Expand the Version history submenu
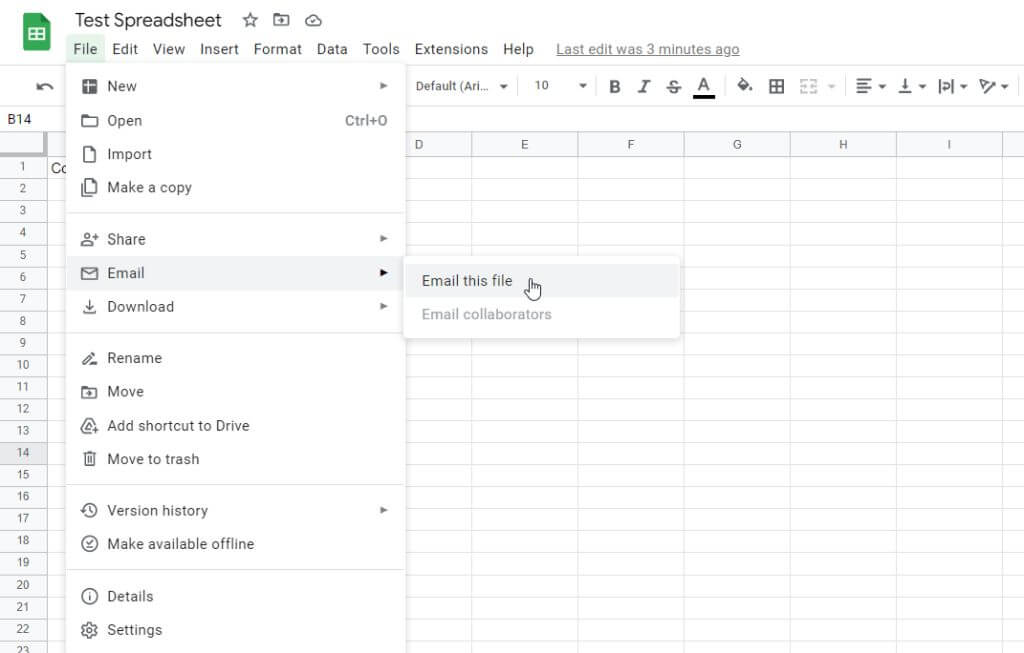The width and height of the screenshot is (1024, 653). click(235, 511)
